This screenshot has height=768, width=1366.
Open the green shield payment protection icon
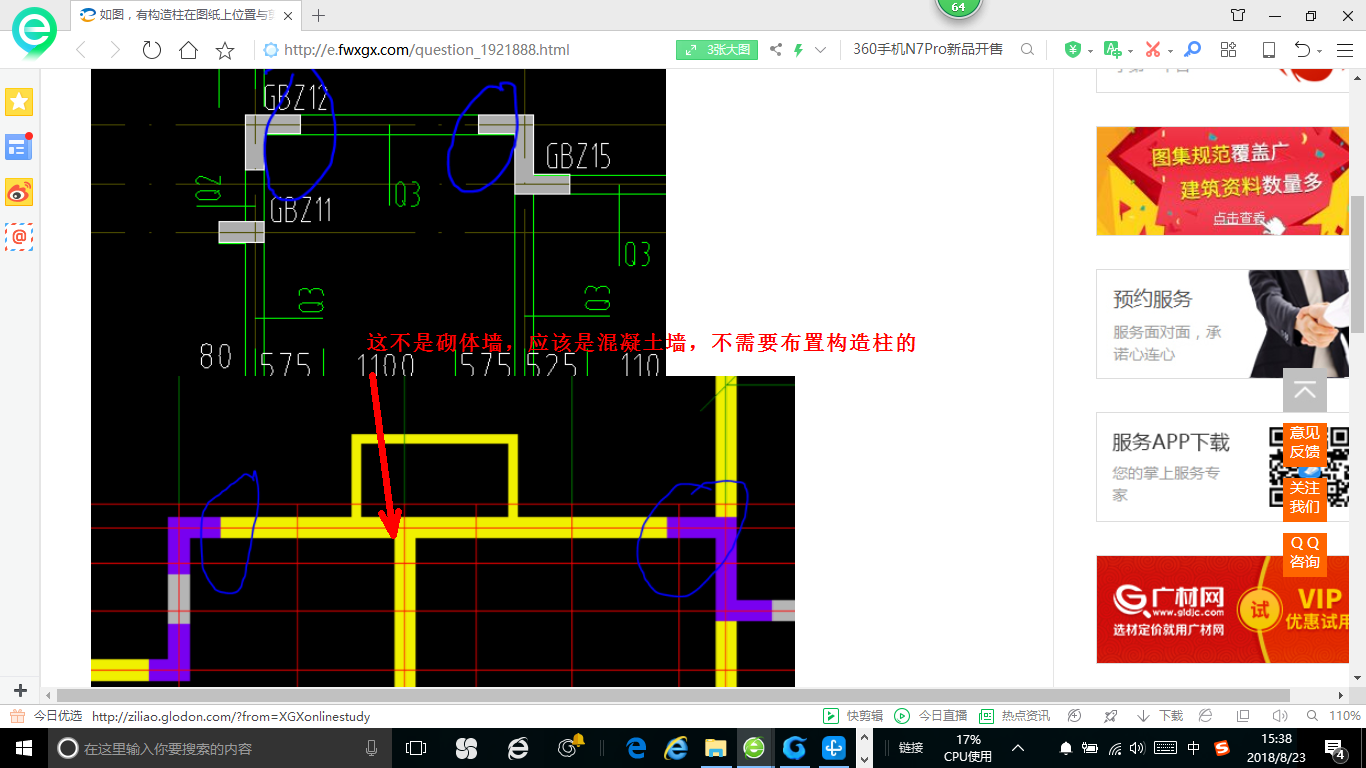(x=1073, y=49)
